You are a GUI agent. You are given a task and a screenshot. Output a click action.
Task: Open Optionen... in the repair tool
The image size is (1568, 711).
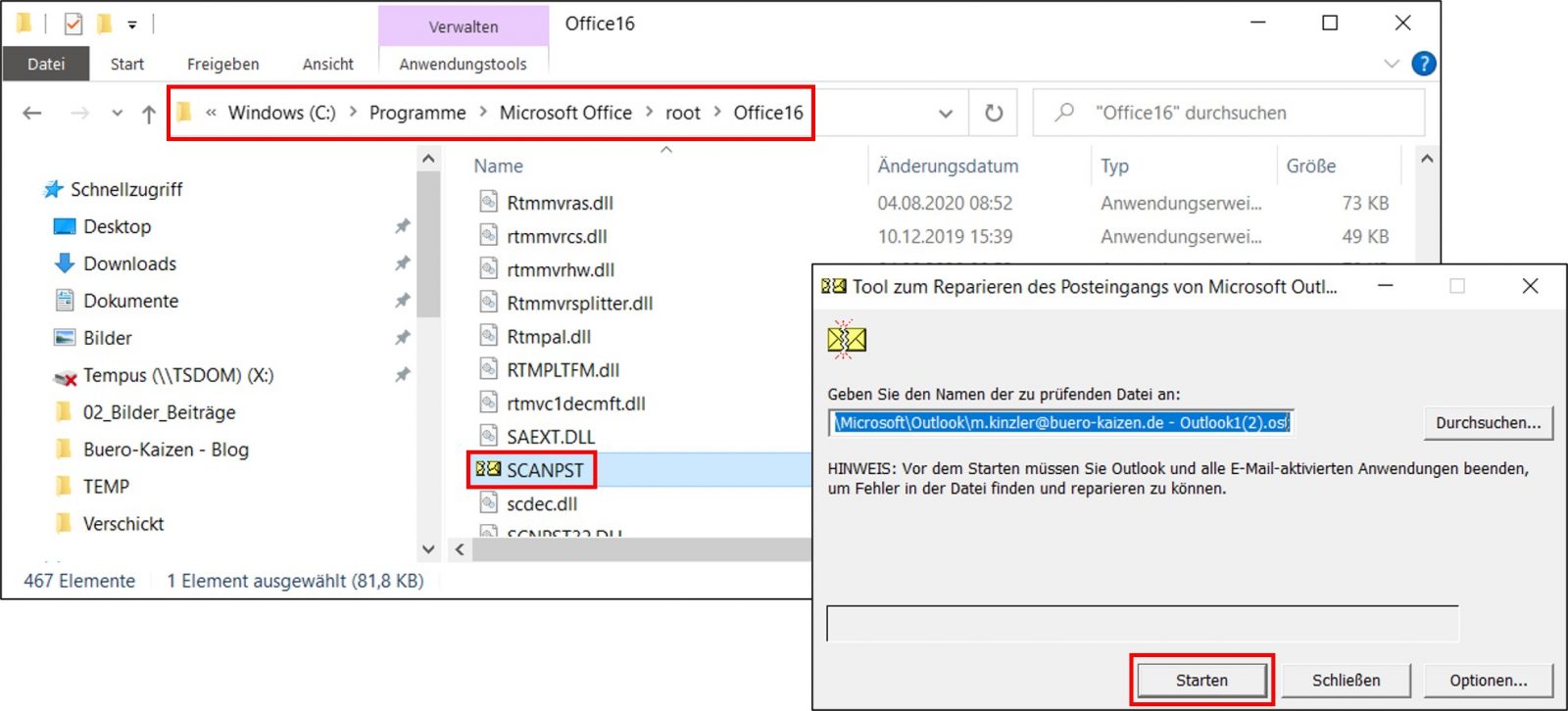coord(1489,680)
